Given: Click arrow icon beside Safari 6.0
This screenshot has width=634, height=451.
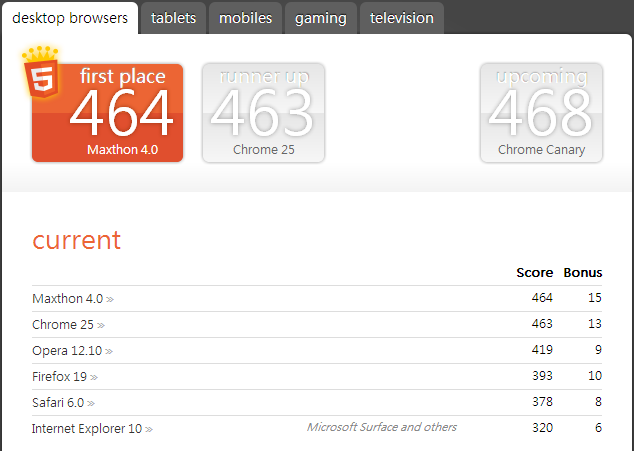Looking at the screenshot, I should [91, 403].
